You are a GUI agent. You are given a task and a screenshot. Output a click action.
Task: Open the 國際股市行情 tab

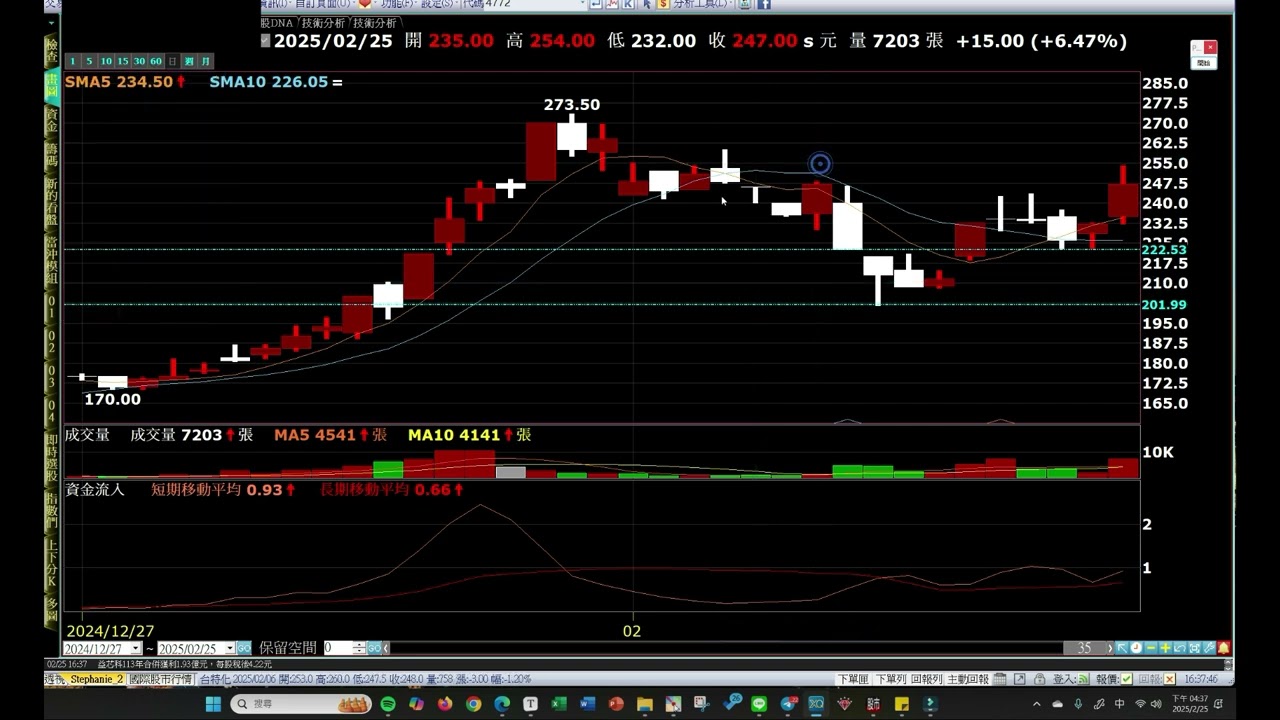tap(160, 679)
